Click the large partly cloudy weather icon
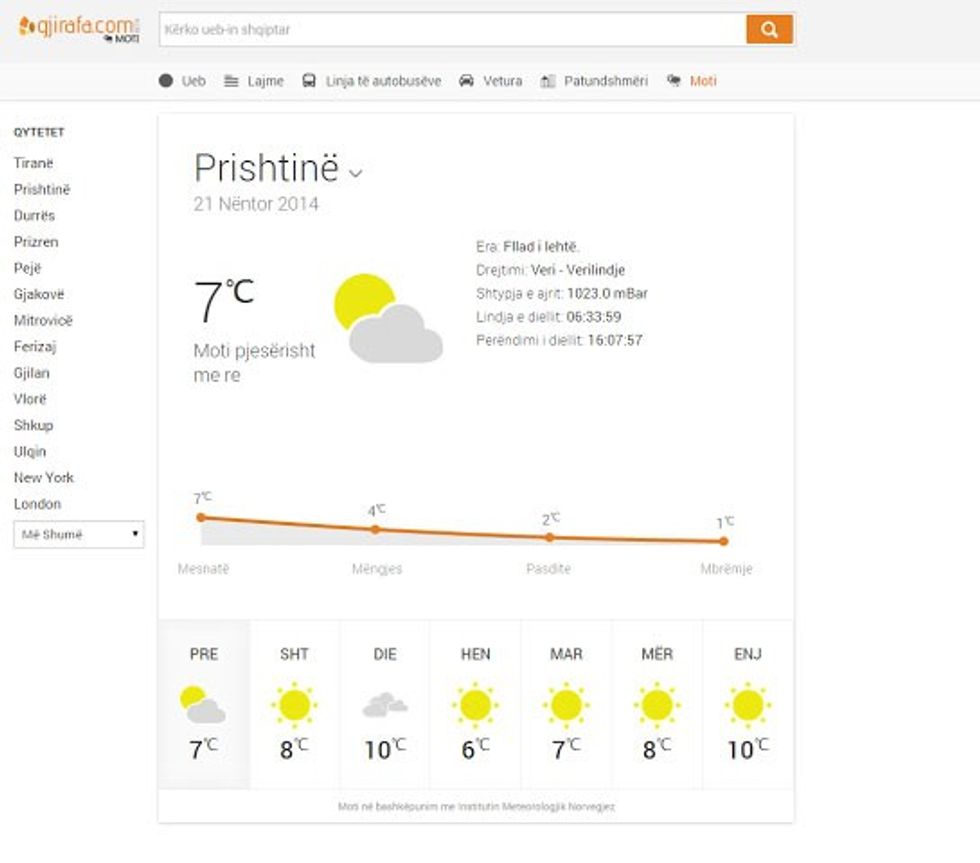980x863 pixels. point(387,318)
